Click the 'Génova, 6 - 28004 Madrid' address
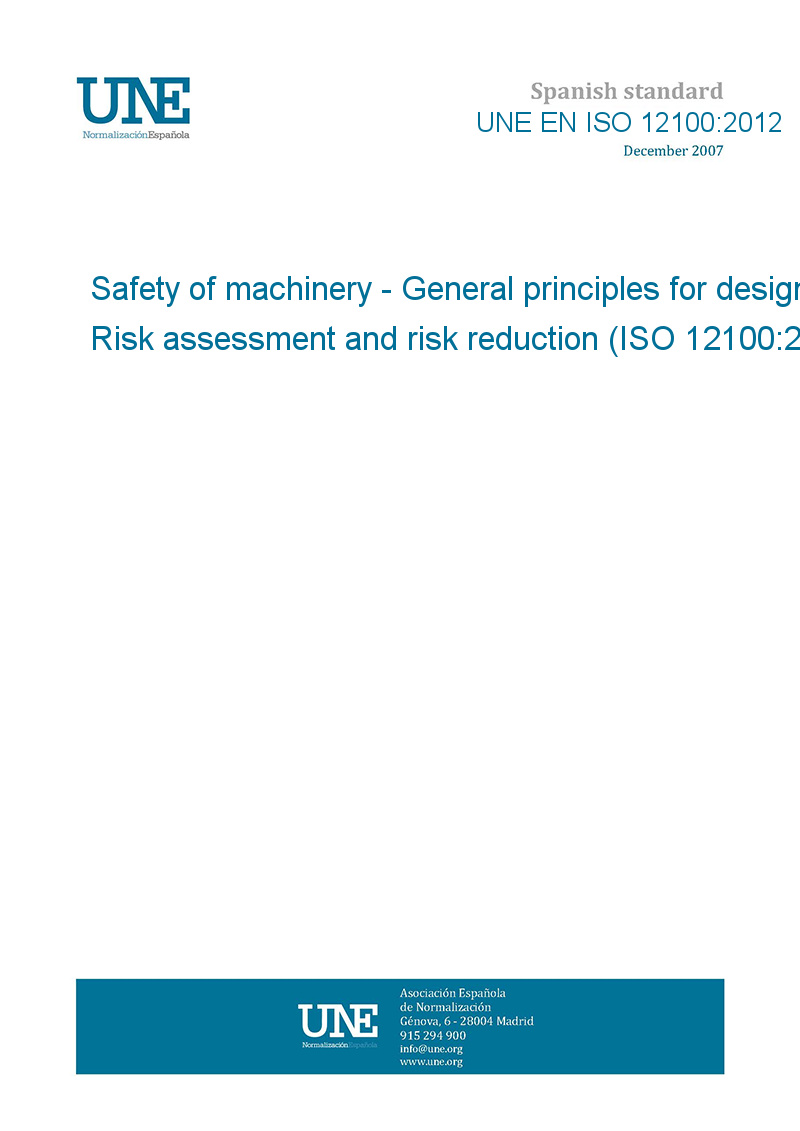This screenshot has width=800, height=1131. (467, 1021)
